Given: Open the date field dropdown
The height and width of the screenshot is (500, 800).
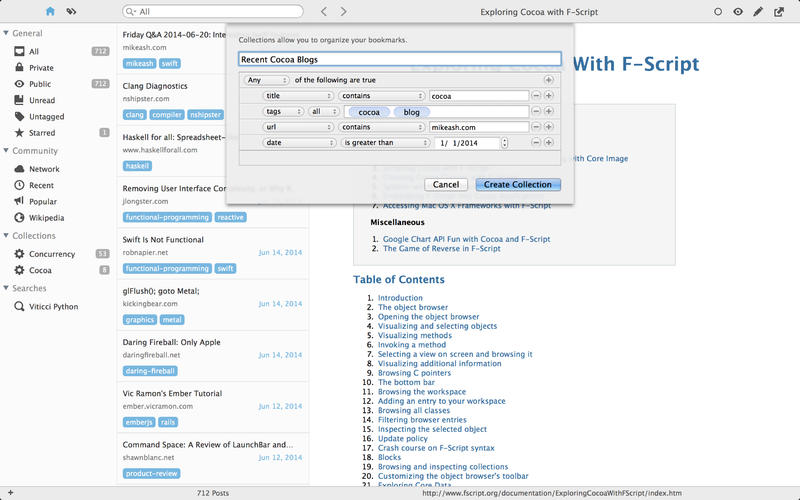Looking at the screenshot, I should 299,142.
